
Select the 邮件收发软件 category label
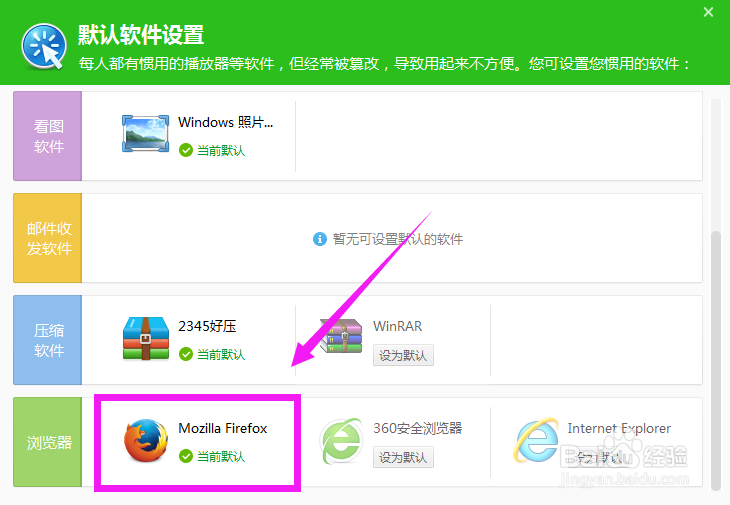(x=48, y=238)
